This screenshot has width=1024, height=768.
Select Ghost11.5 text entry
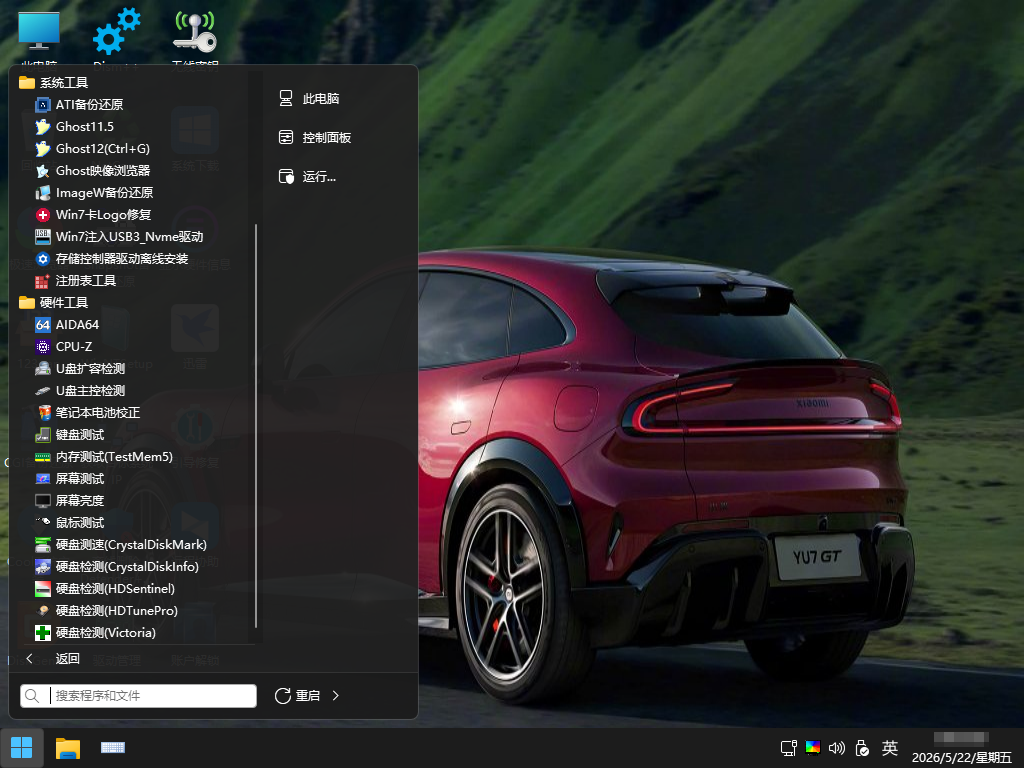pos(85,127)
